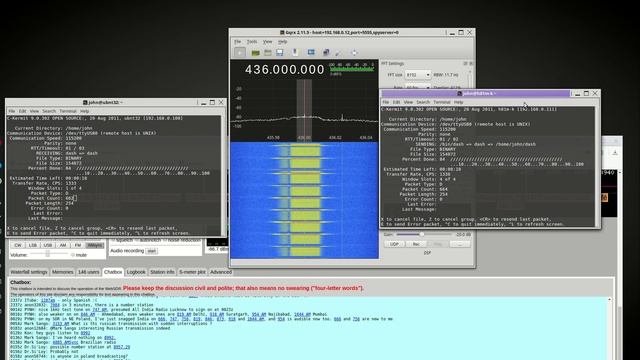640x360 pixels.
Task: Open View menu in right purple terminal
Action: tap(408, 102)
